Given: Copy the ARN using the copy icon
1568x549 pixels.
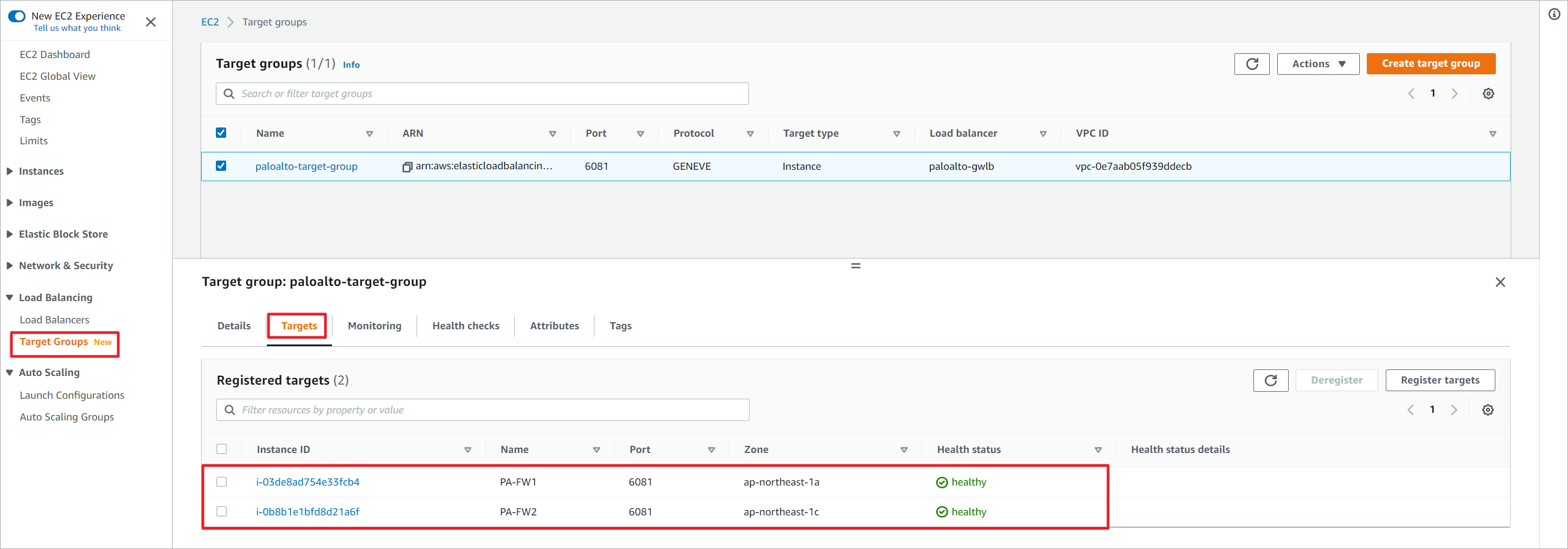Looking at the screenshot, I should point(407,167).
